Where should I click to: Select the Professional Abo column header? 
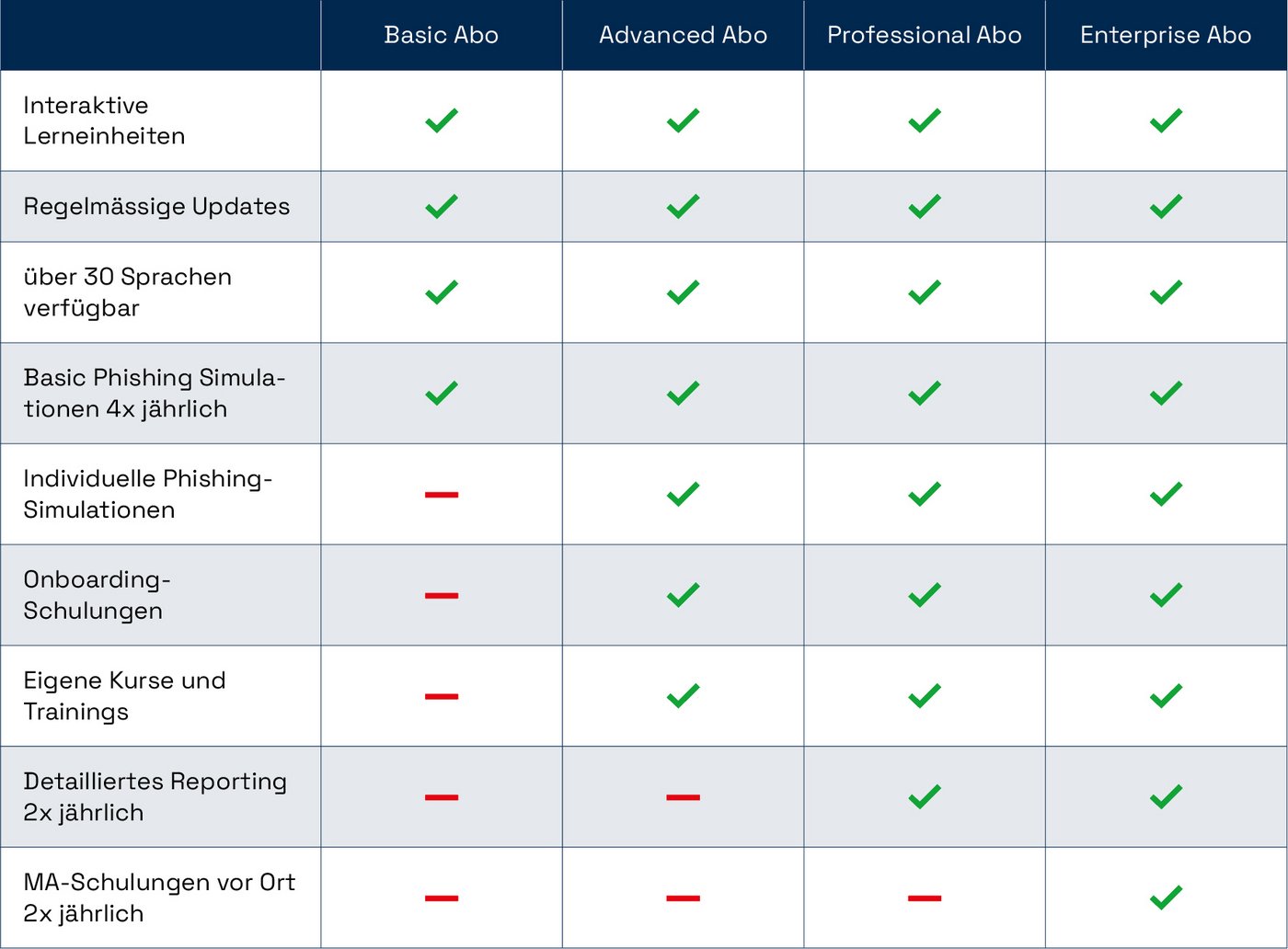924,35
